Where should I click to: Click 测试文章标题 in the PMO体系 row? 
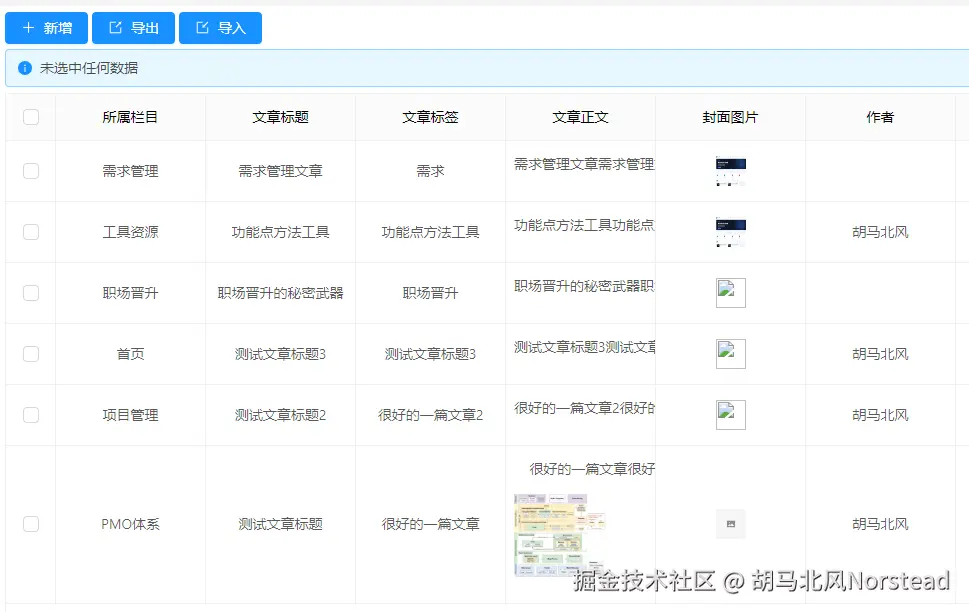tap(280, 524)
